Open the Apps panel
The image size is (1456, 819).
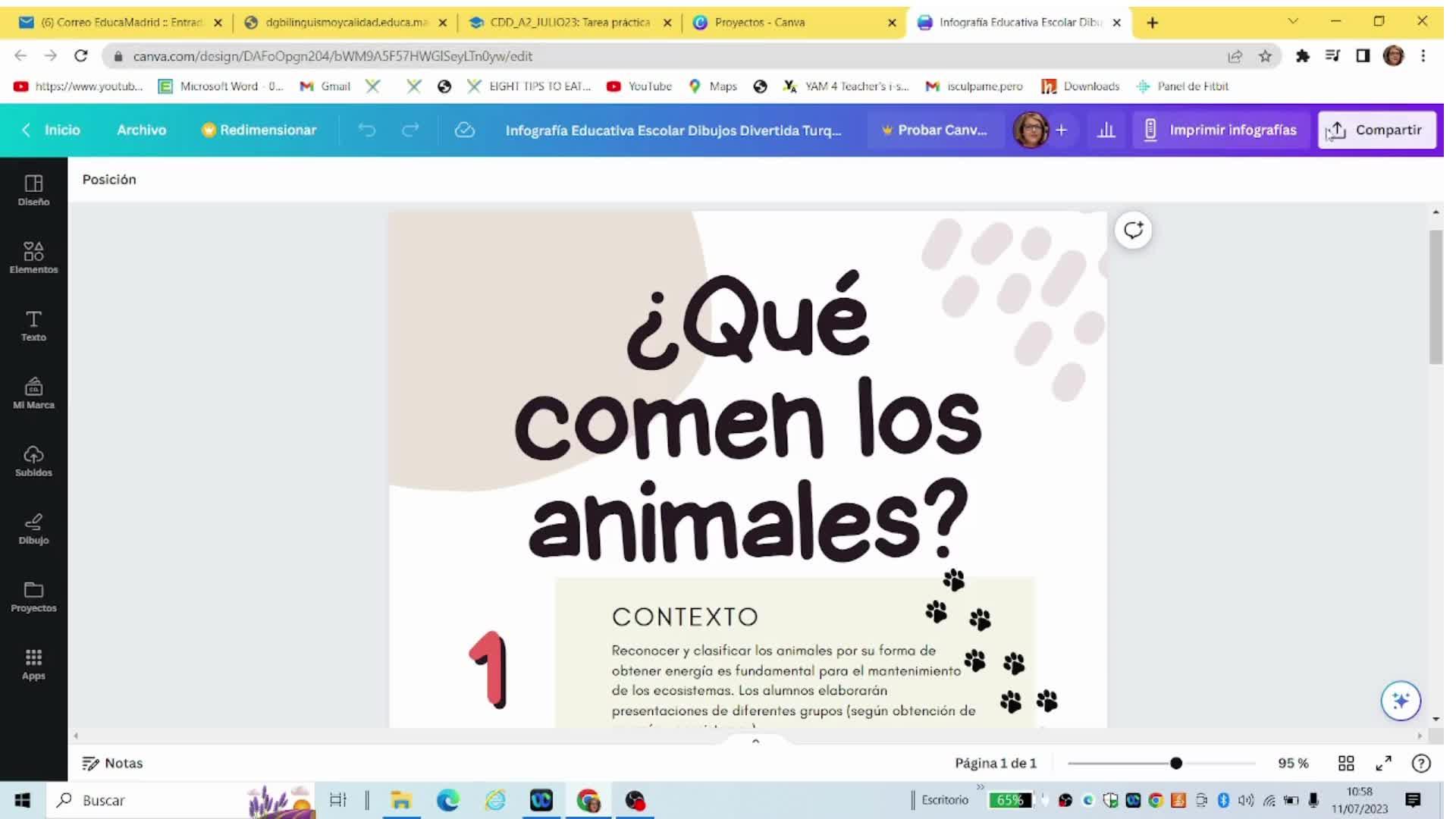click(x=33, y=664)
